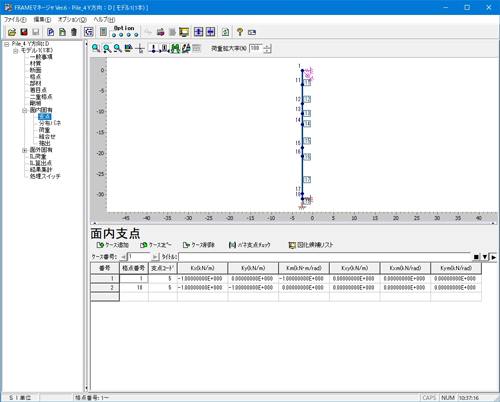The height and width of the screenshot is (402, 500).
Task: Expand the 面外固有 tree node
Action: [x=24, y=150]
